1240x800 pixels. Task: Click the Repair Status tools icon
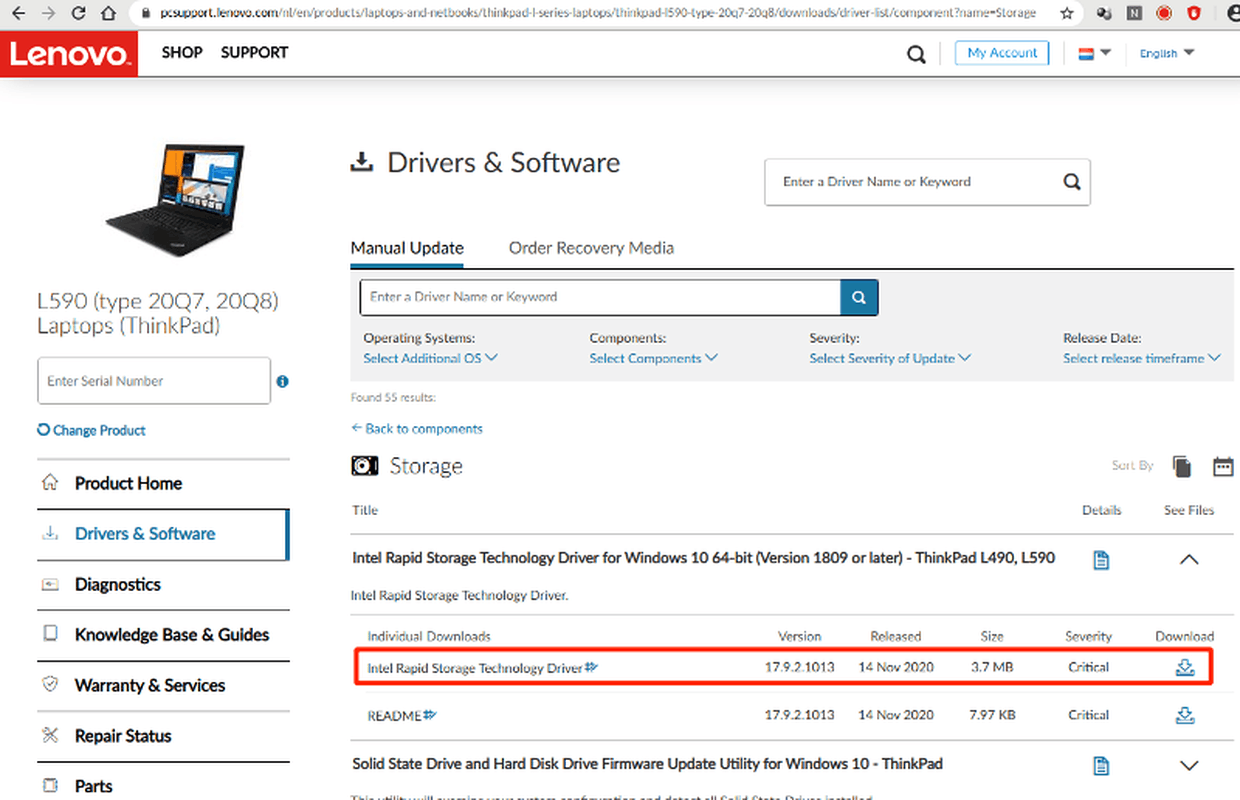coord(50,736)
